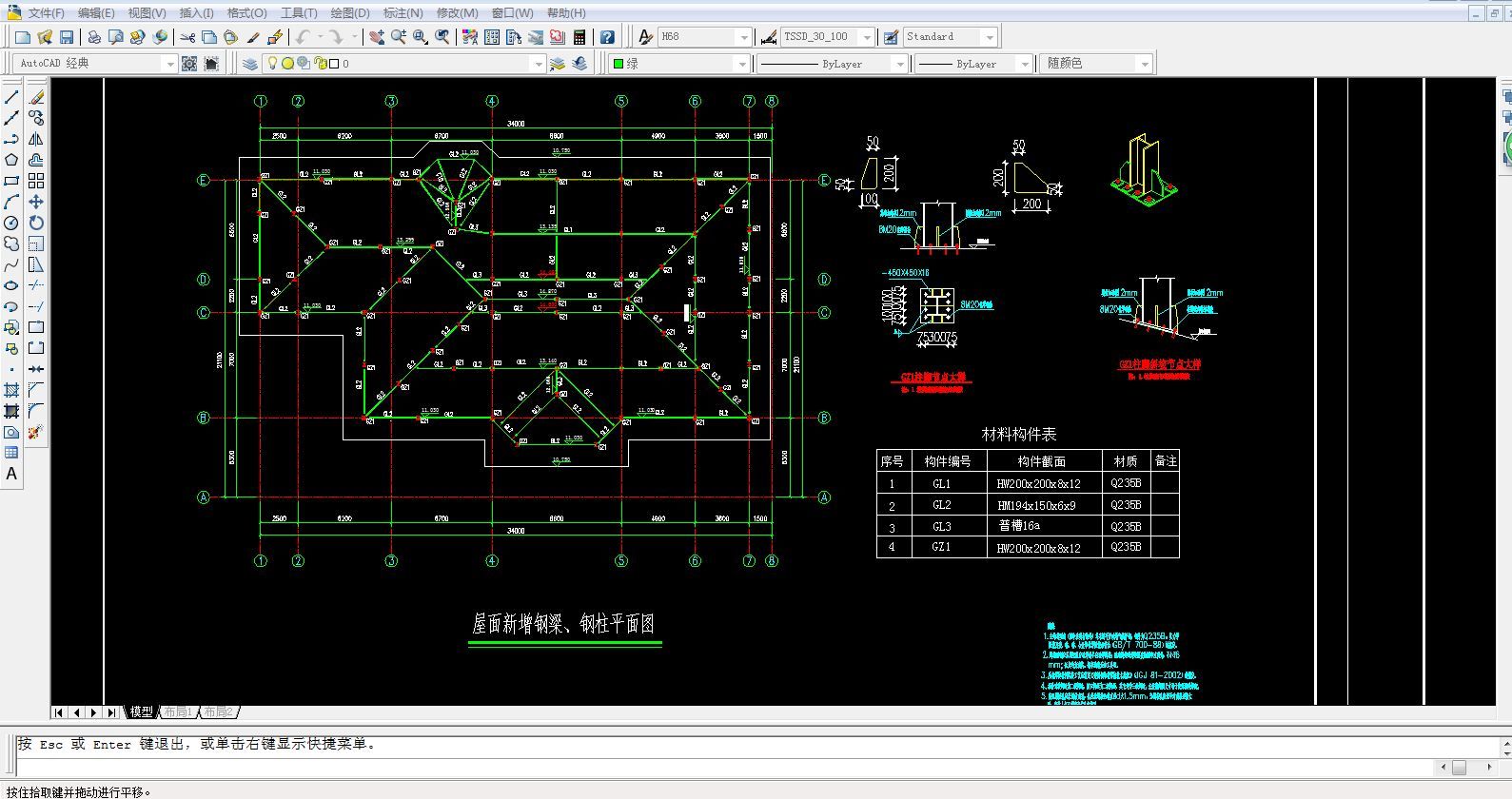Open workspace settings gear icon

tap(189, 64)
